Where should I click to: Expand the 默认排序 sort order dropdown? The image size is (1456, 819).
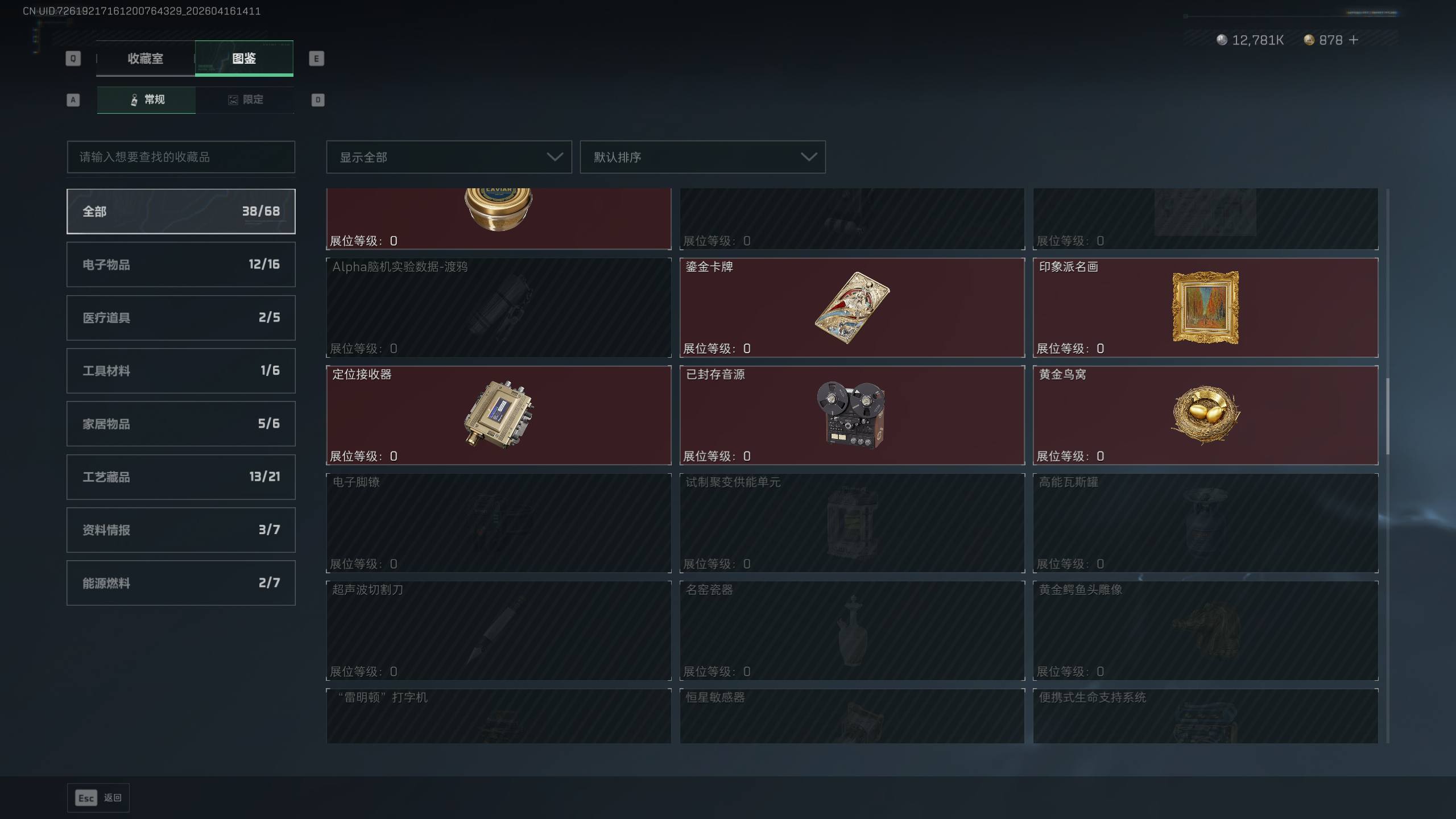pyautogui.click(x=702, y=157)
